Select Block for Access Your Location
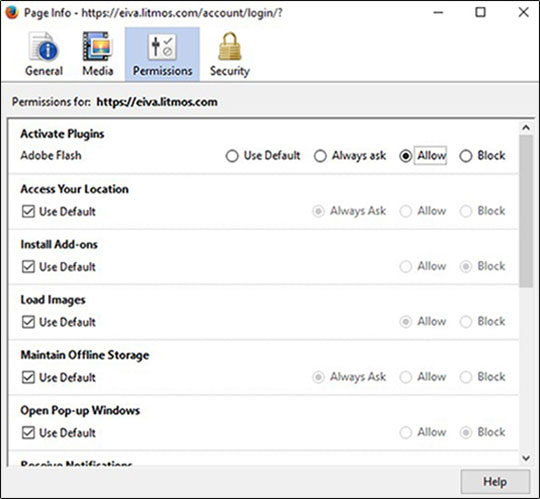Screen dimensions: 540x499 pos(466,211)
